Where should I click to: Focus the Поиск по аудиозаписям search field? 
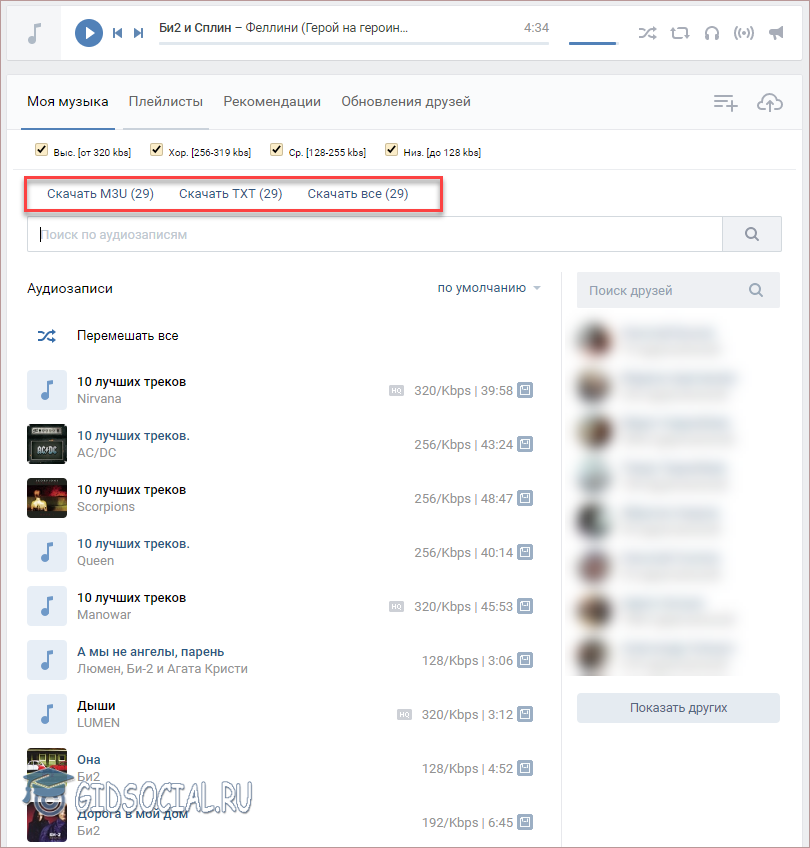click(x=375, y=235)
